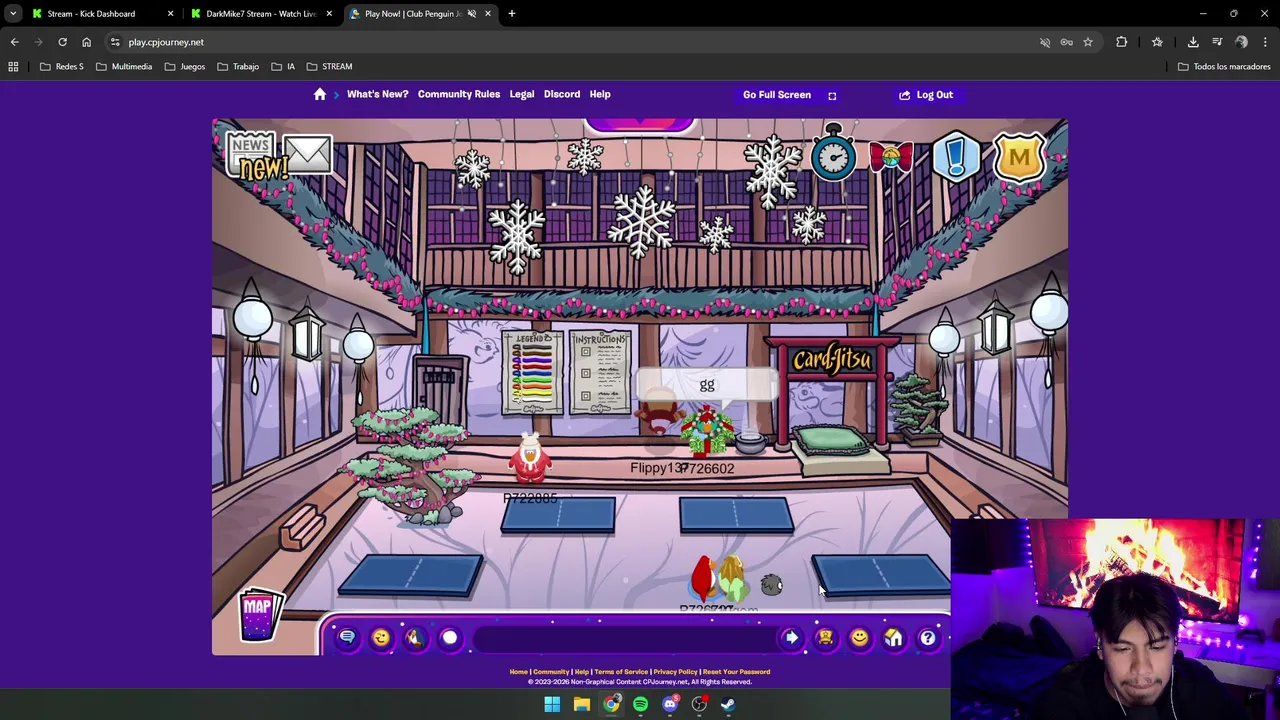Viewport: 1280px width, 720px height.
Task: Click Terms of Service footer link
Action: [621, 672]
